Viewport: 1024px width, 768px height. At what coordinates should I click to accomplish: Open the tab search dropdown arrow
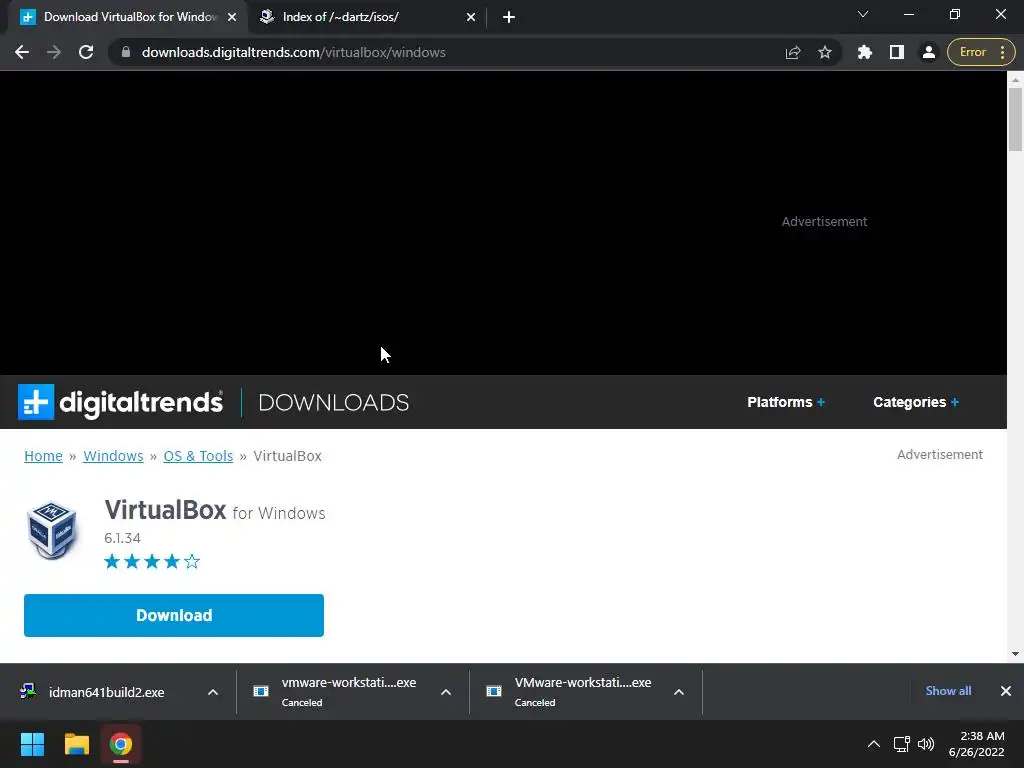click(863, 14)
